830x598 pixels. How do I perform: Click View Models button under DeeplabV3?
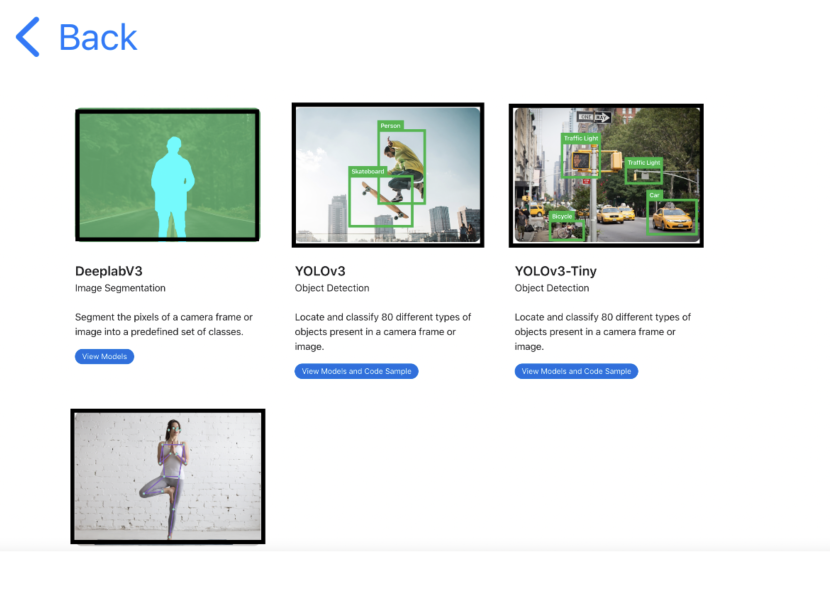(104, 357)
